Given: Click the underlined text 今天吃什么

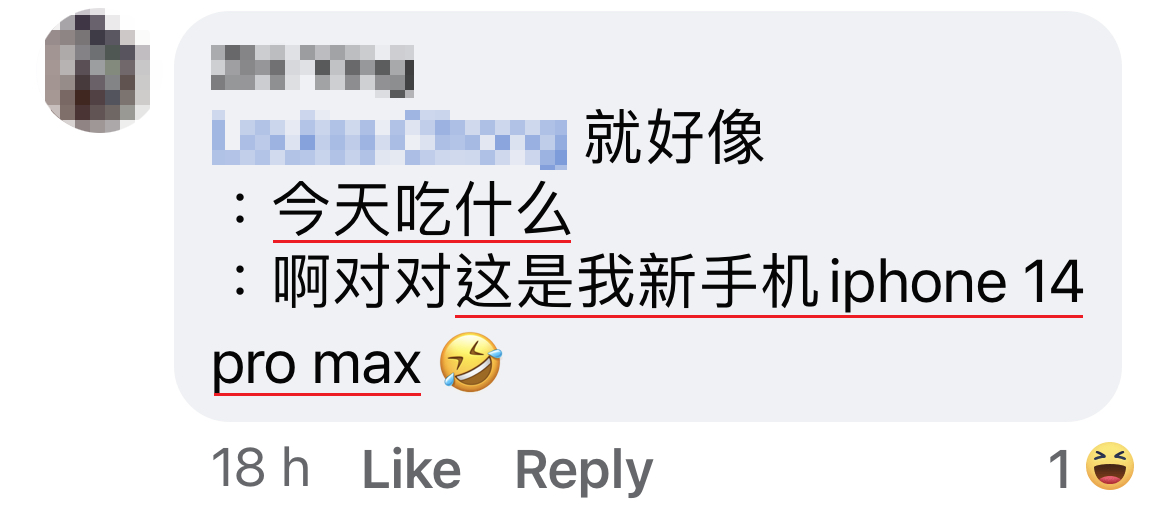Looking at the screenshot, I should 422,211.
